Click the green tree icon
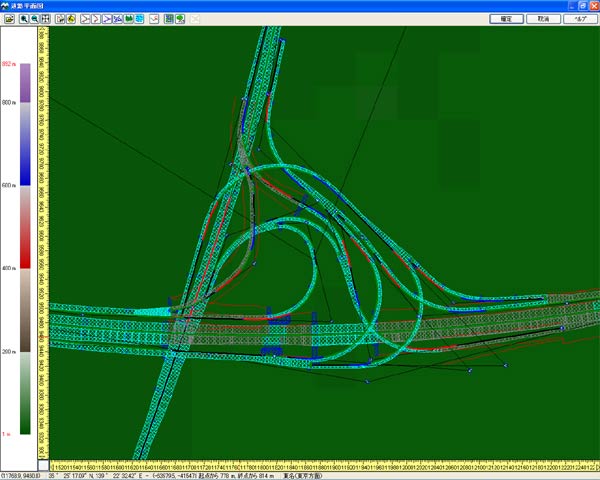 coord(180,19)
